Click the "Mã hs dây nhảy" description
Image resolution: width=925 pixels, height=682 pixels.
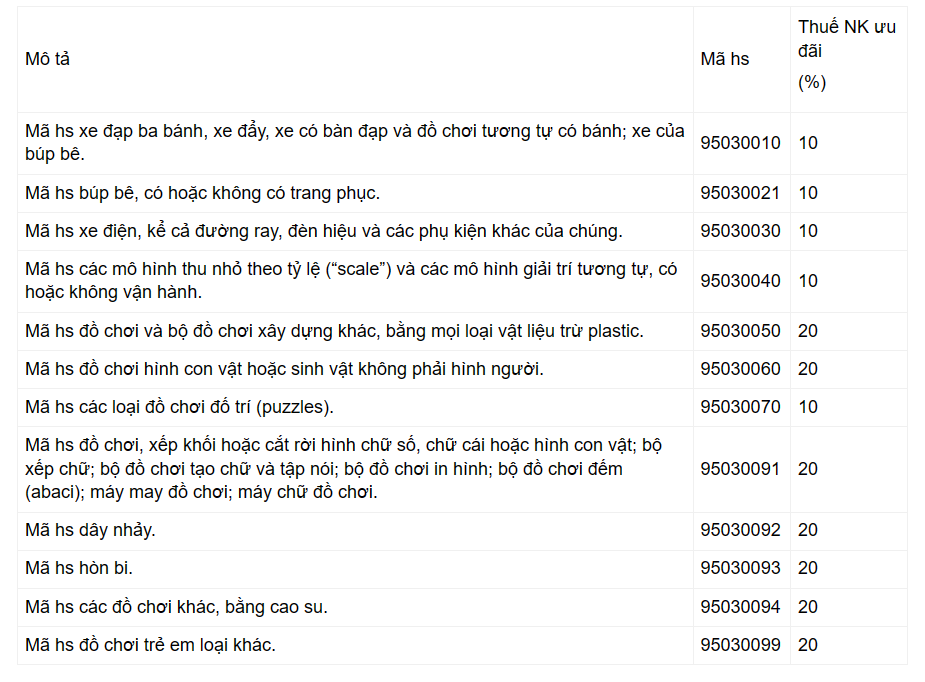(90, 531)
